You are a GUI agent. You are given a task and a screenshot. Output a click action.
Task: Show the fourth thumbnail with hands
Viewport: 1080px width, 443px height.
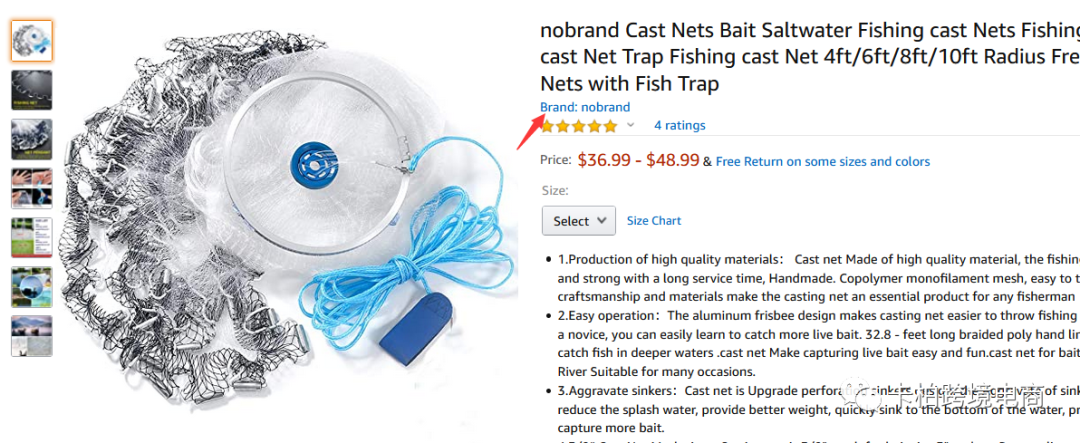click(x=32, y=189)
